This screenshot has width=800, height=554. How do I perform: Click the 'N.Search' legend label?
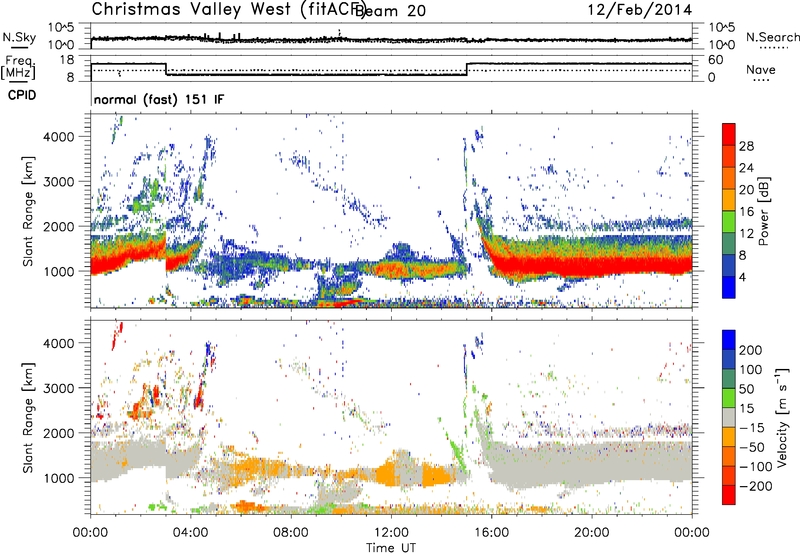click(x=772, y=37)
